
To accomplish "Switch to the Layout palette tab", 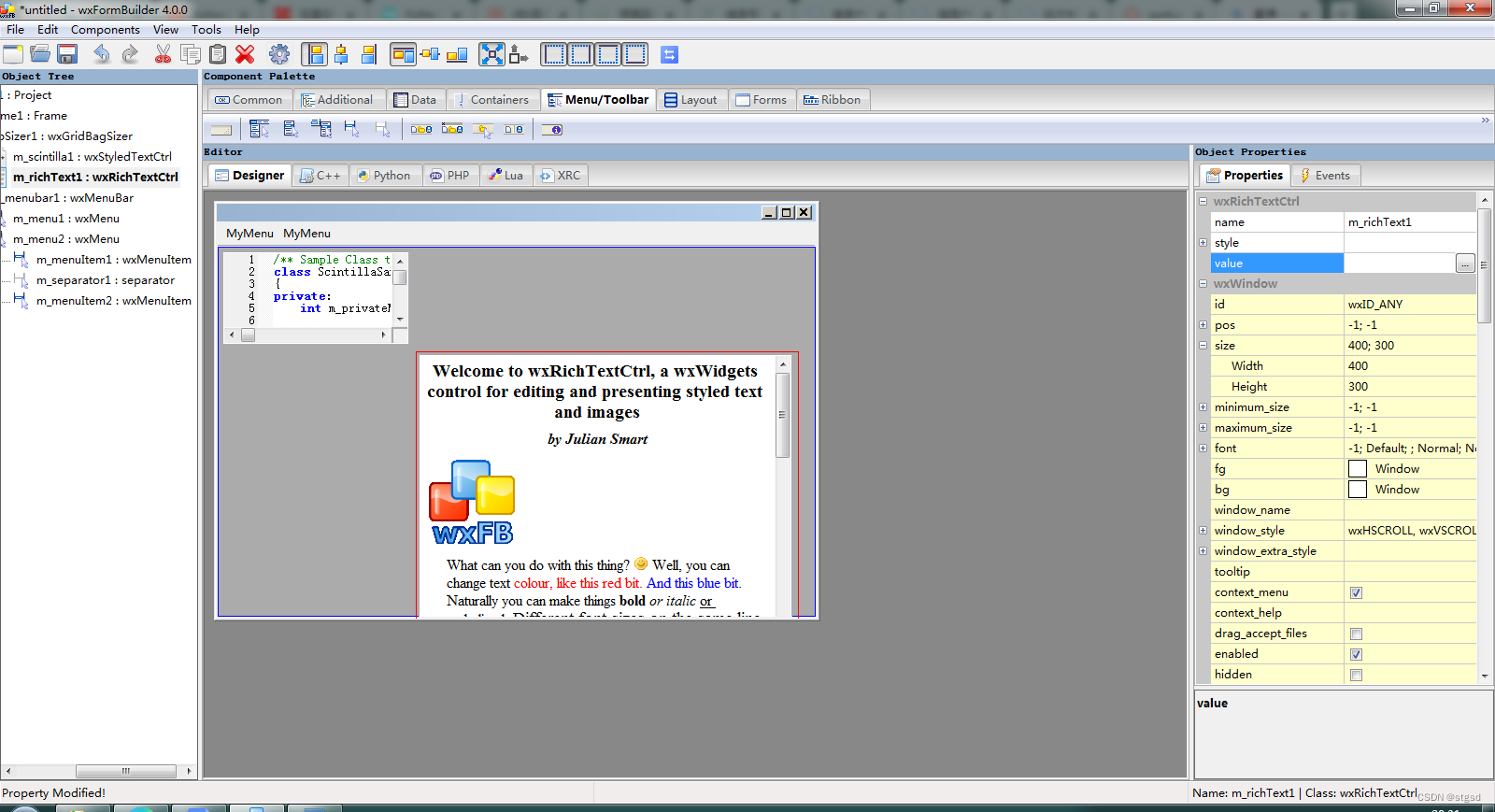I will (x=691, y=100).
